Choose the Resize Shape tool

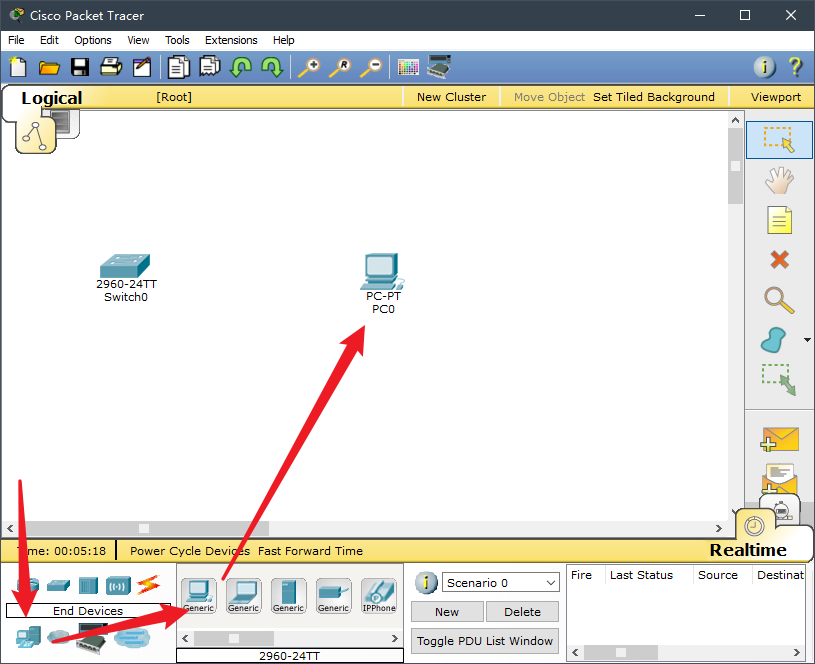[779, 379]
